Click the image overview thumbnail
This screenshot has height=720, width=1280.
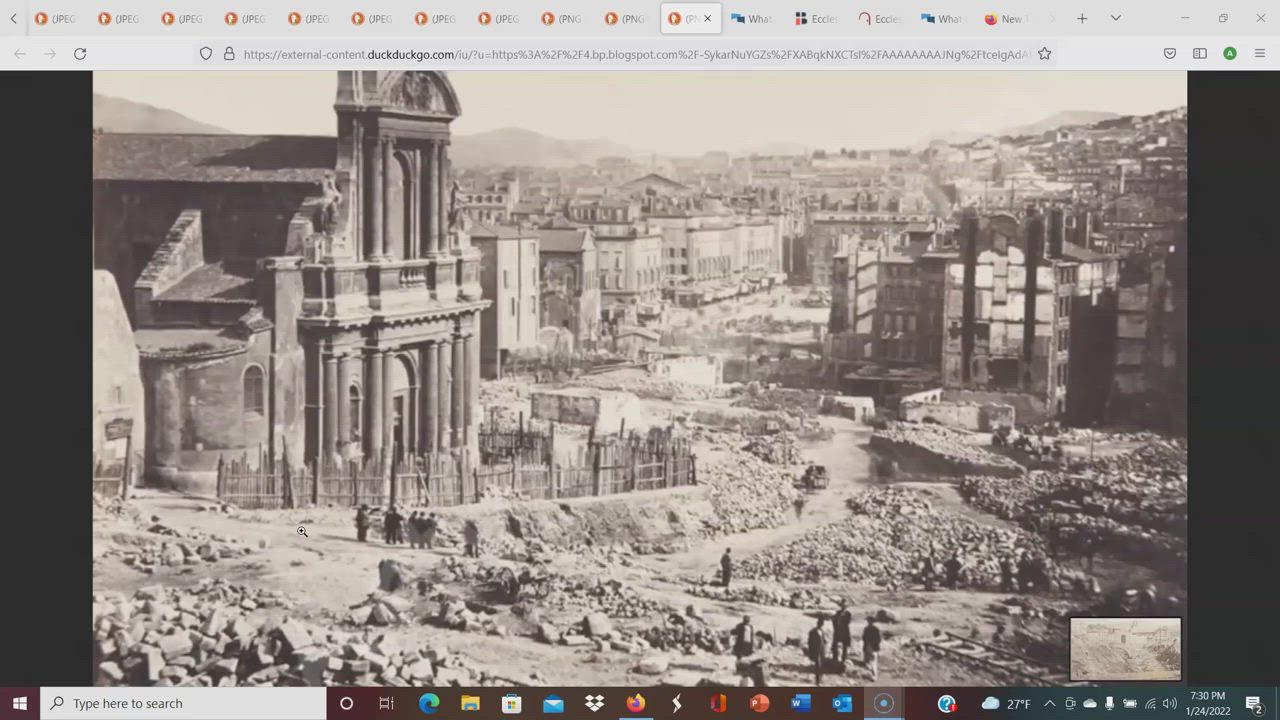(x=1125, y=649)
